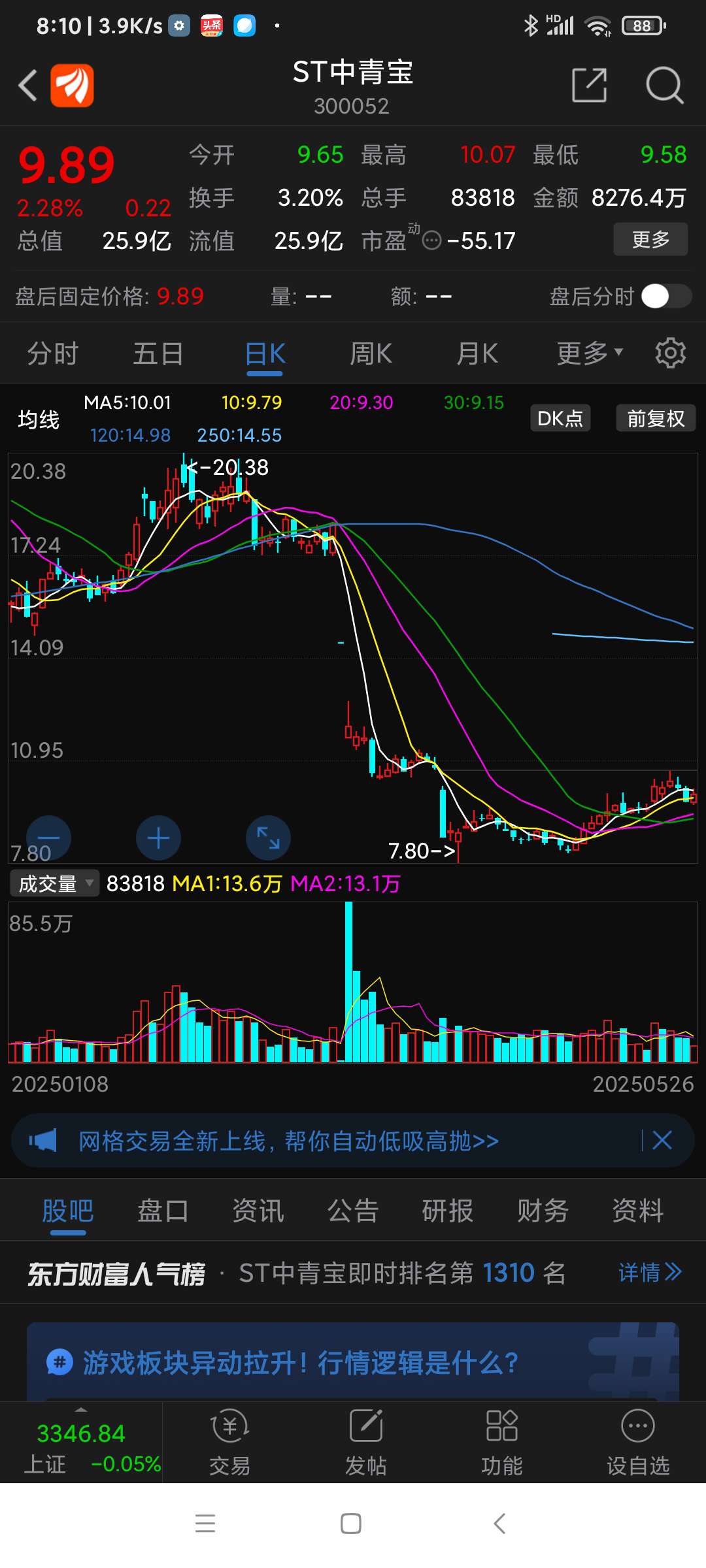Tap 设自选 add to watchlist icon
706x1568 pixels.
click(638, 1443)
